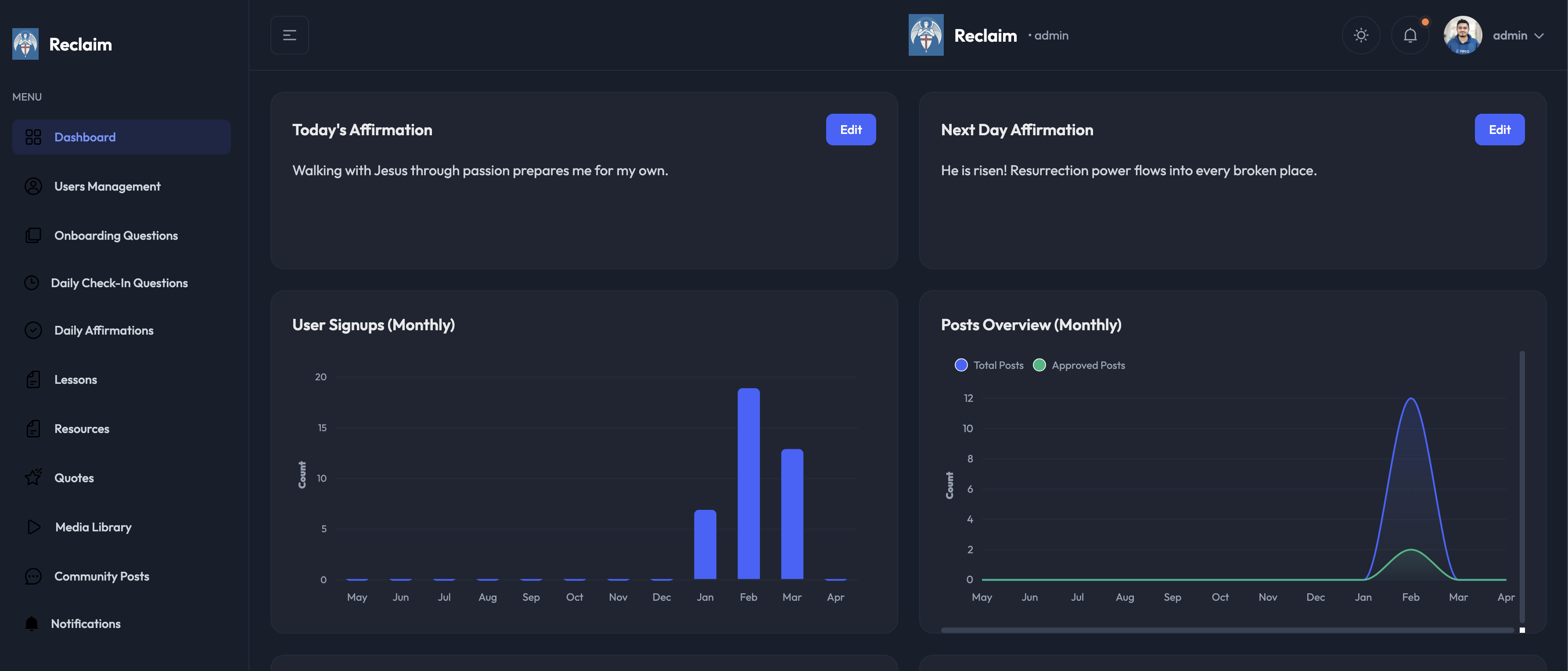Go to Users Management
The width and height of the screenshot is (1568, 671).
tap(121, 186)
